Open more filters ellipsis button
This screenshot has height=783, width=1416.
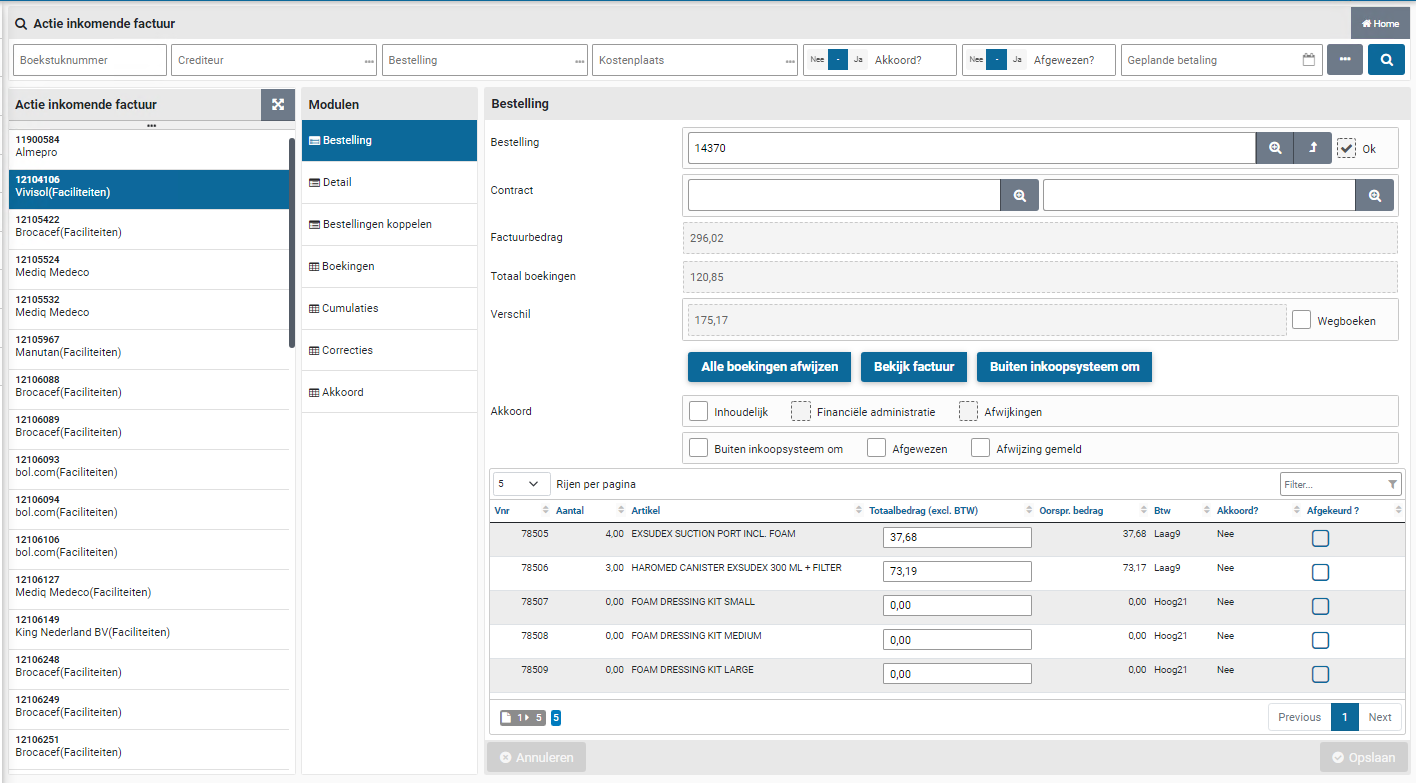pos(1344,60)
